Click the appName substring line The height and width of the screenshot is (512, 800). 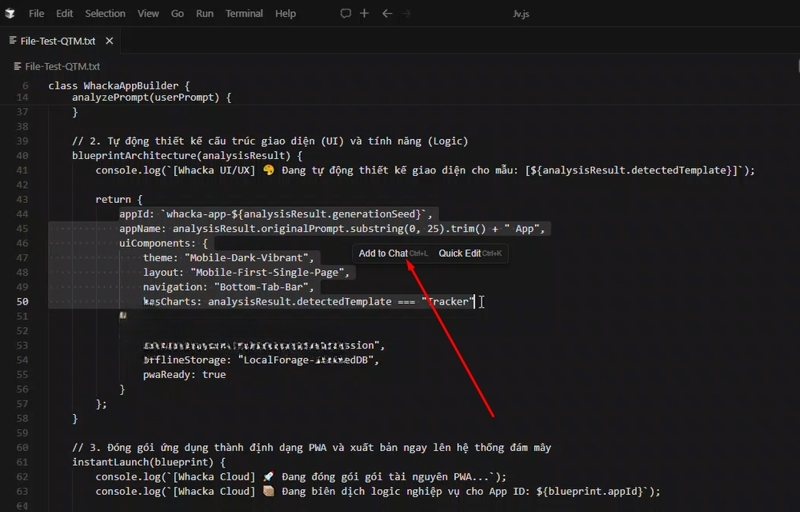332,228
